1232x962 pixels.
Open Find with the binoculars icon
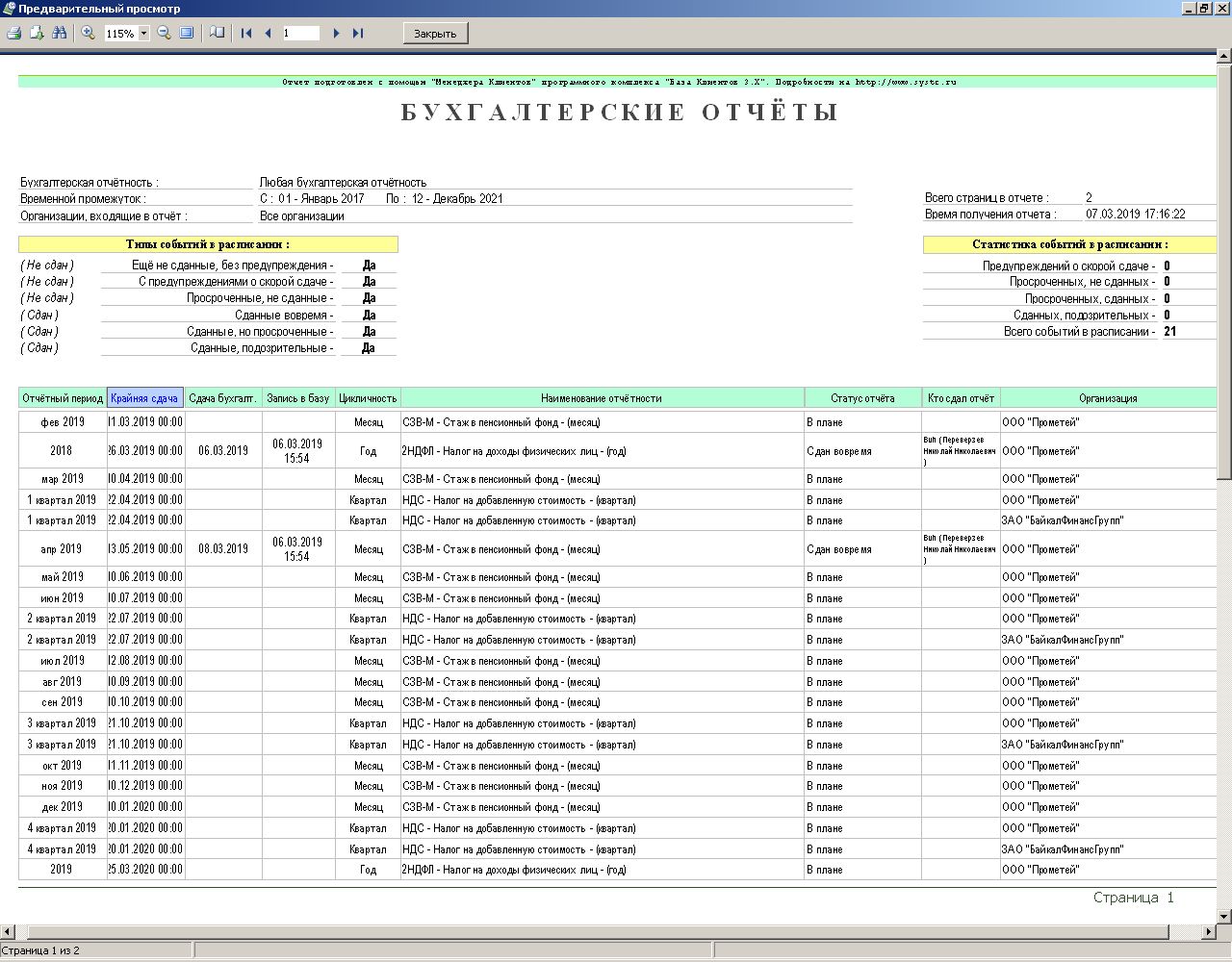point(60,33)
